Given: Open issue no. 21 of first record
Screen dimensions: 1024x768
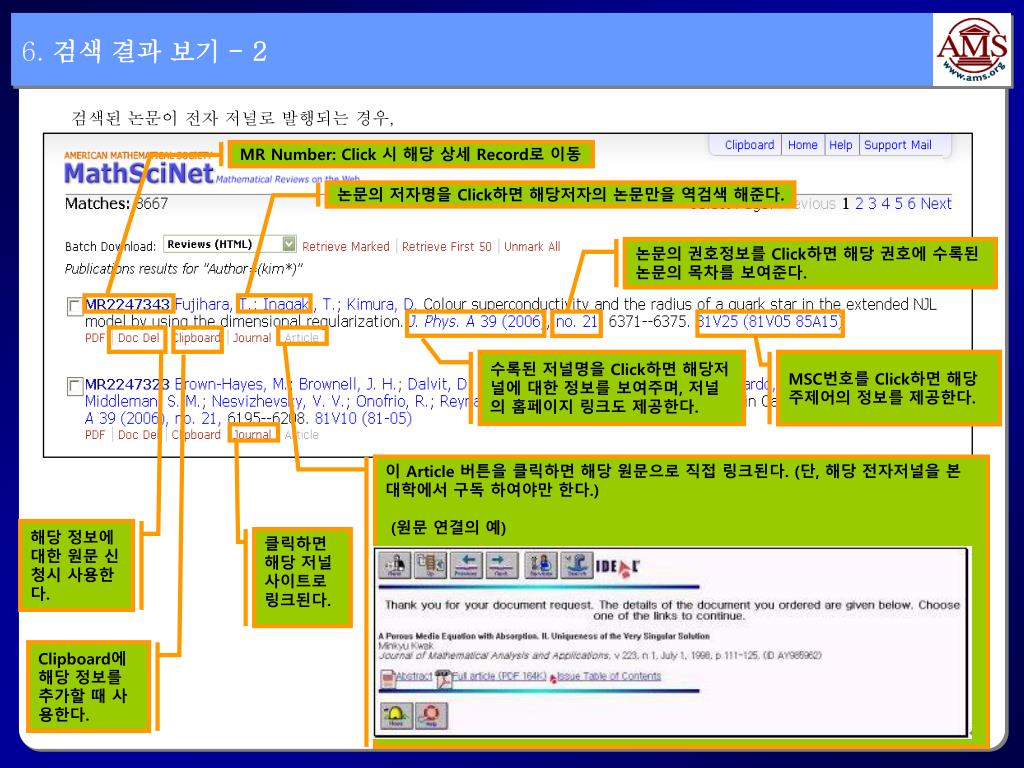Looking at the screenshot, I should click(577, 321).
